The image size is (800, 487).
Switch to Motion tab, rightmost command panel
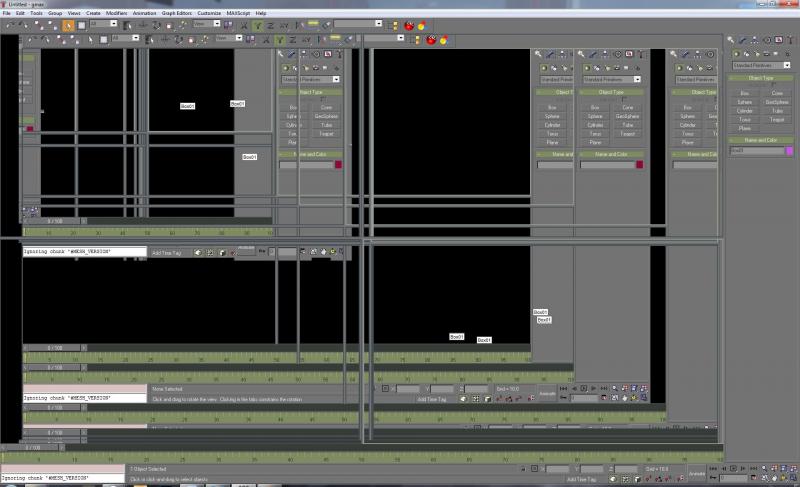(x=767, y=40)
